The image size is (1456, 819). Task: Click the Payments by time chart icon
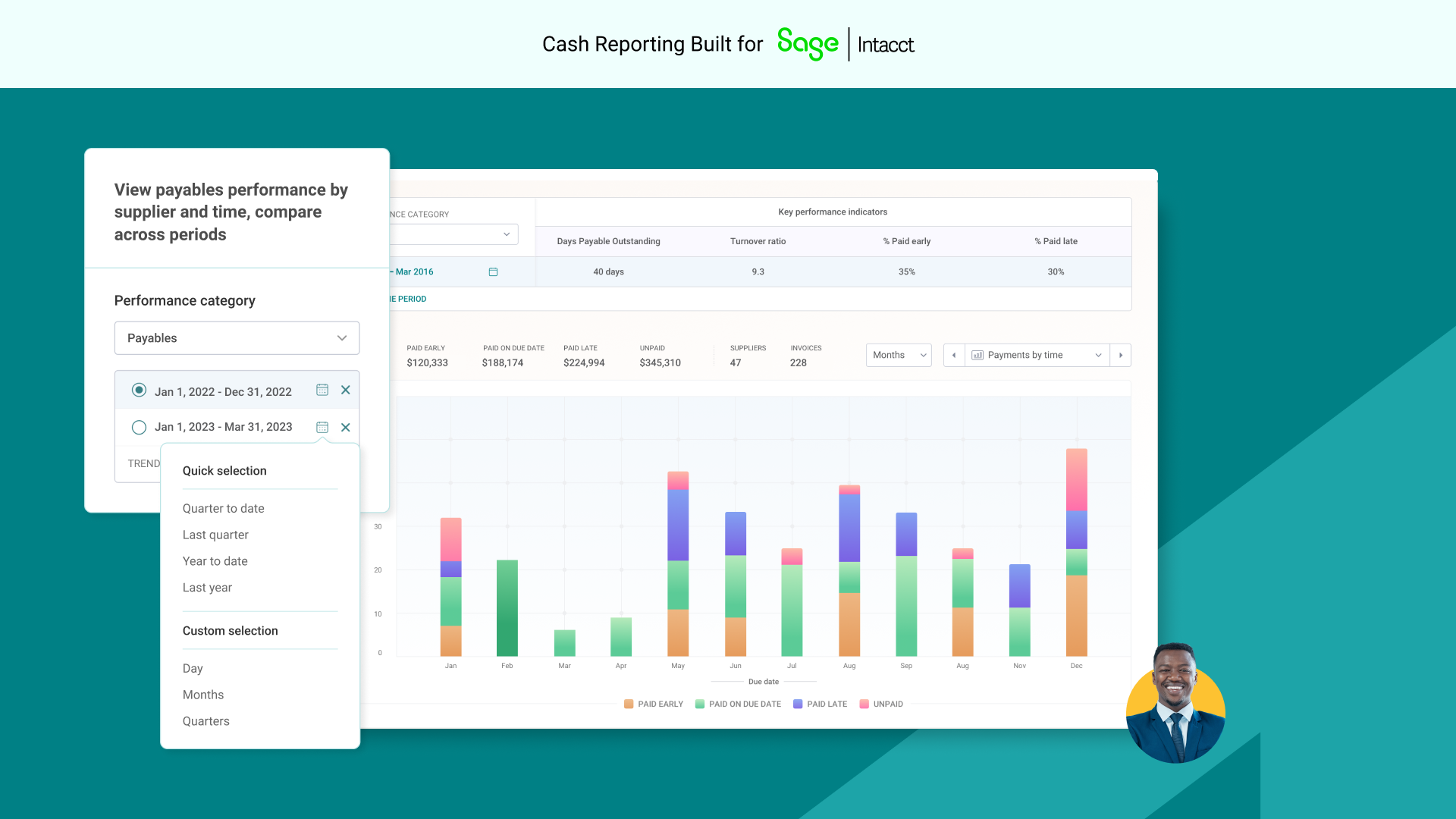[977, 355]
